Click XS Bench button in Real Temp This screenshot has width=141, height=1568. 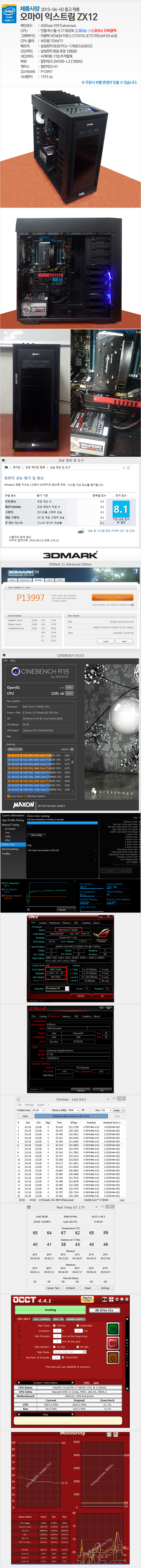click(x=71, y=1288)
